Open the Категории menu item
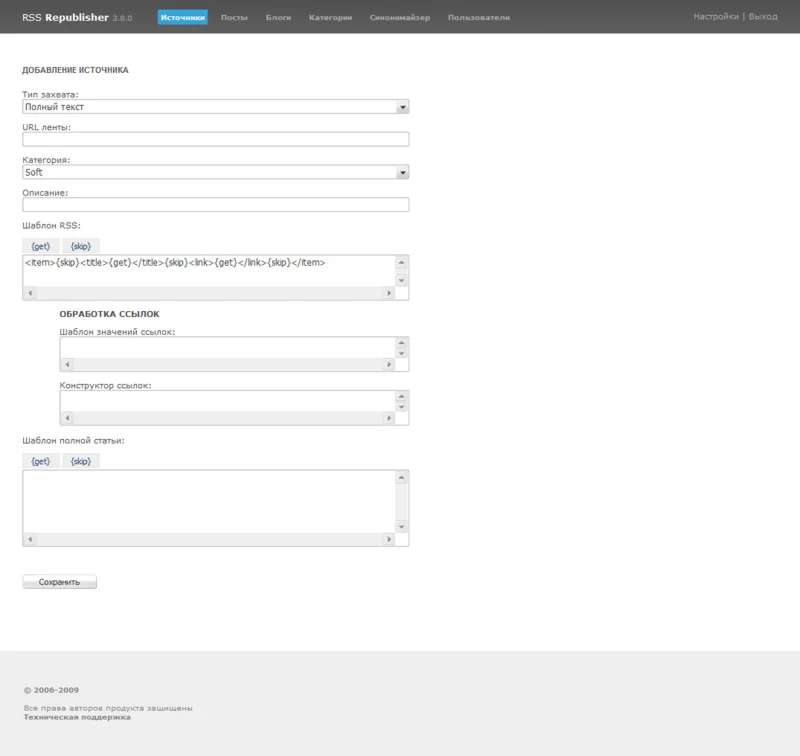 coord(330,17)
